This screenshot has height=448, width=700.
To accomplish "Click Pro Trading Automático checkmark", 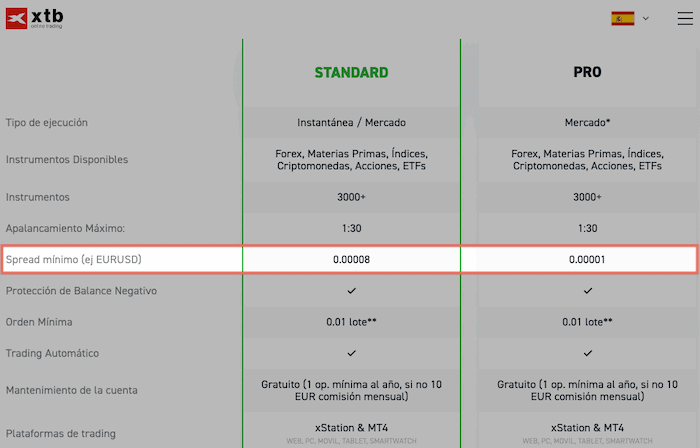I will click(x=588, y=353).
